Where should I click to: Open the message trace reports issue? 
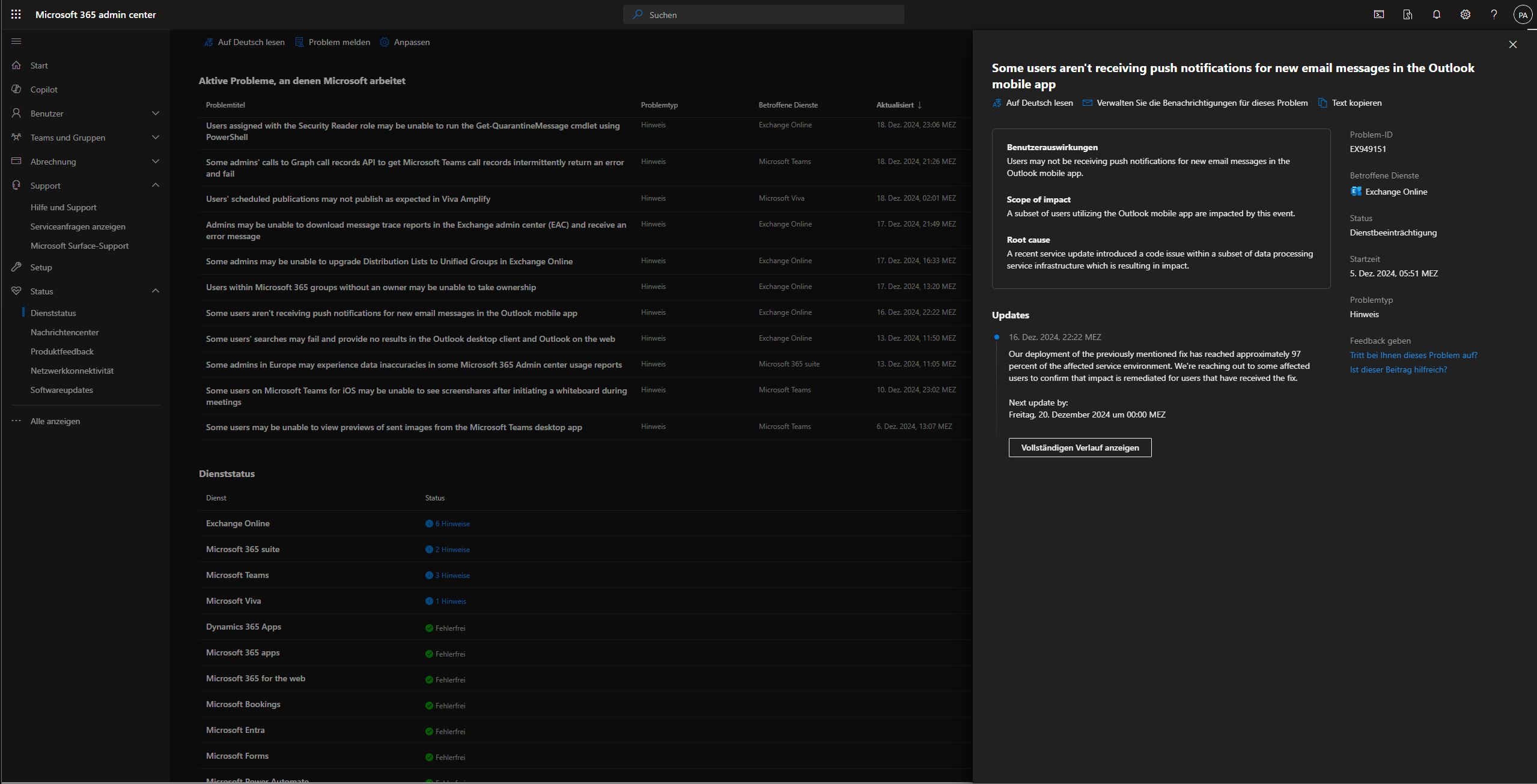point(416,231)
